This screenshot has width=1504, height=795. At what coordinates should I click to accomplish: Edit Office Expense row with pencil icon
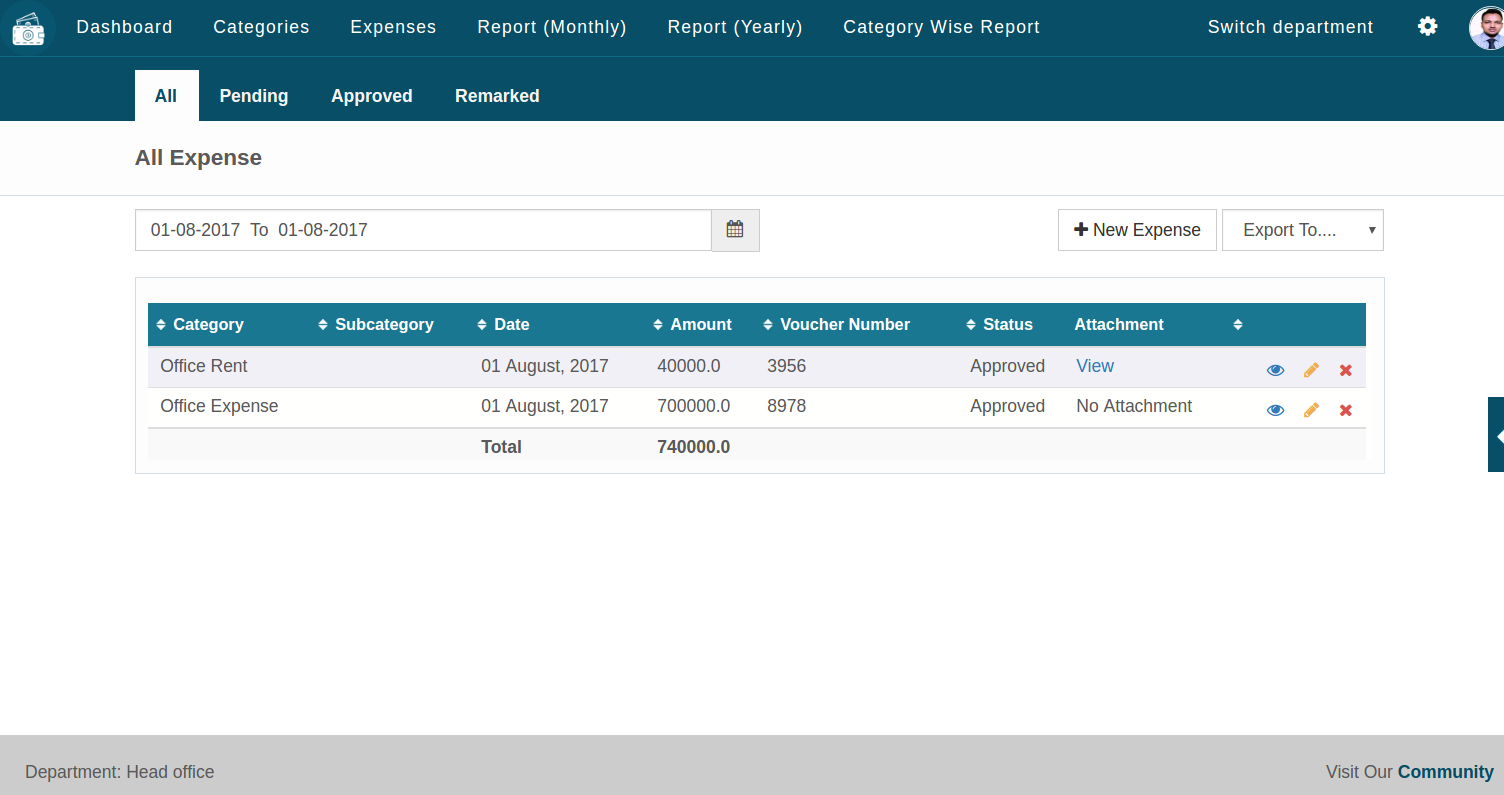(1311, 410)
